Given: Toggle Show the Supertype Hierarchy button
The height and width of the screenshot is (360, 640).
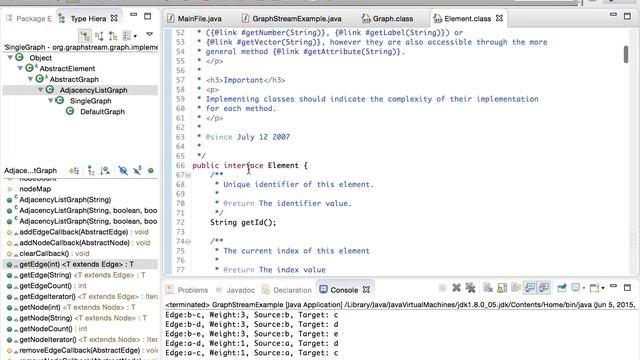Looking at the screenshot, I should click(99, 36).
